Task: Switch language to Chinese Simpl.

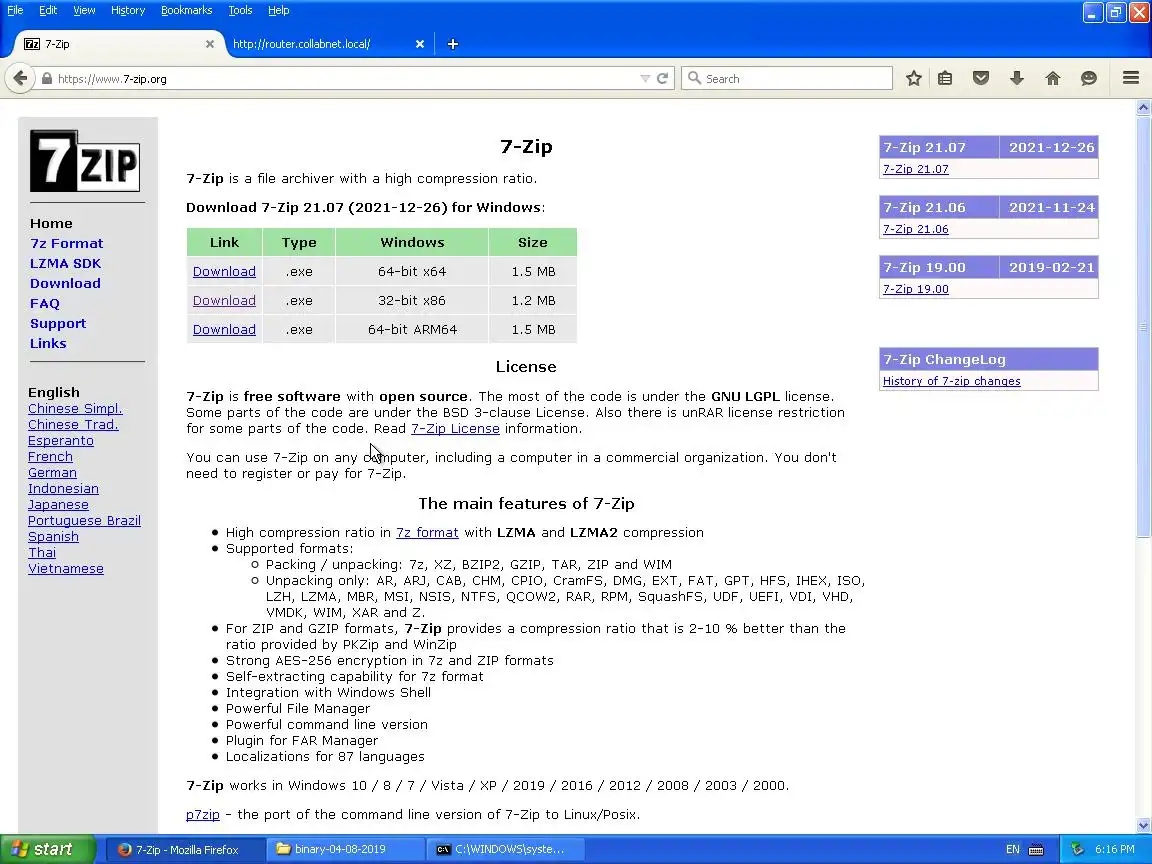Action: pyautogui.click(x=75, y=408)
